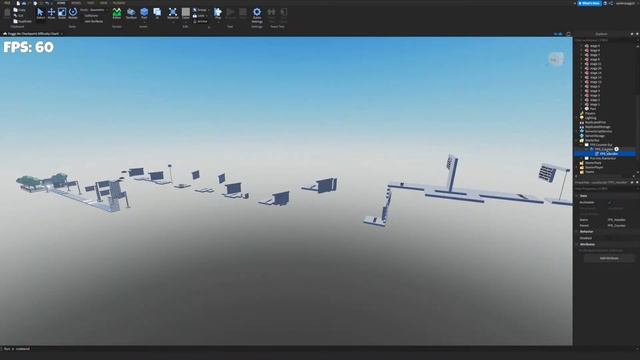Click the What's New button
Screen dimensions: 640x360
[x=589, y=3]
